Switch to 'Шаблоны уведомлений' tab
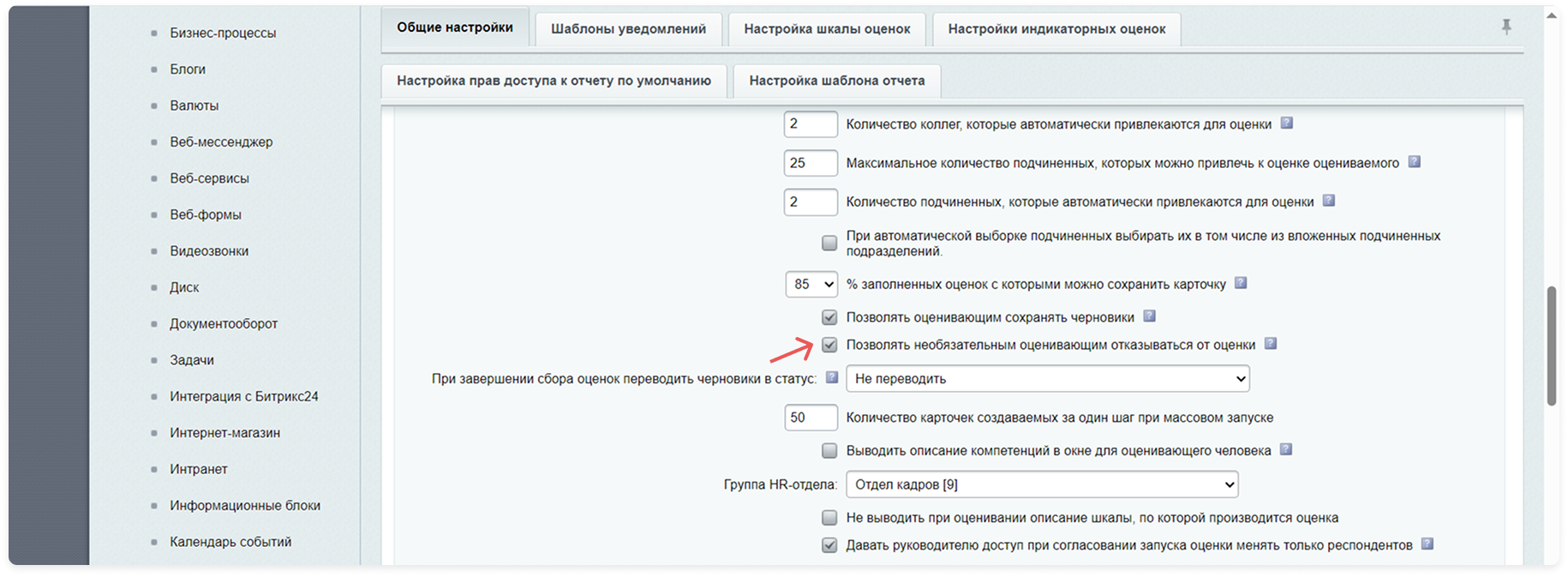This screenshot has width=1568, height=577. (629, 29)
